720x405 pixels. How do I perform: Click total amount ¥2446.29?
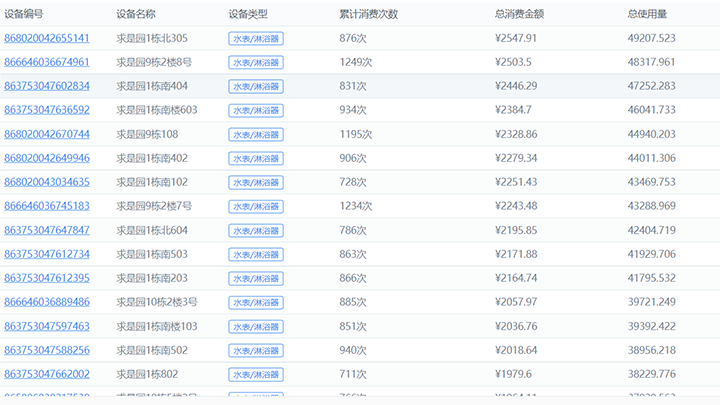(x=516, y=86)
